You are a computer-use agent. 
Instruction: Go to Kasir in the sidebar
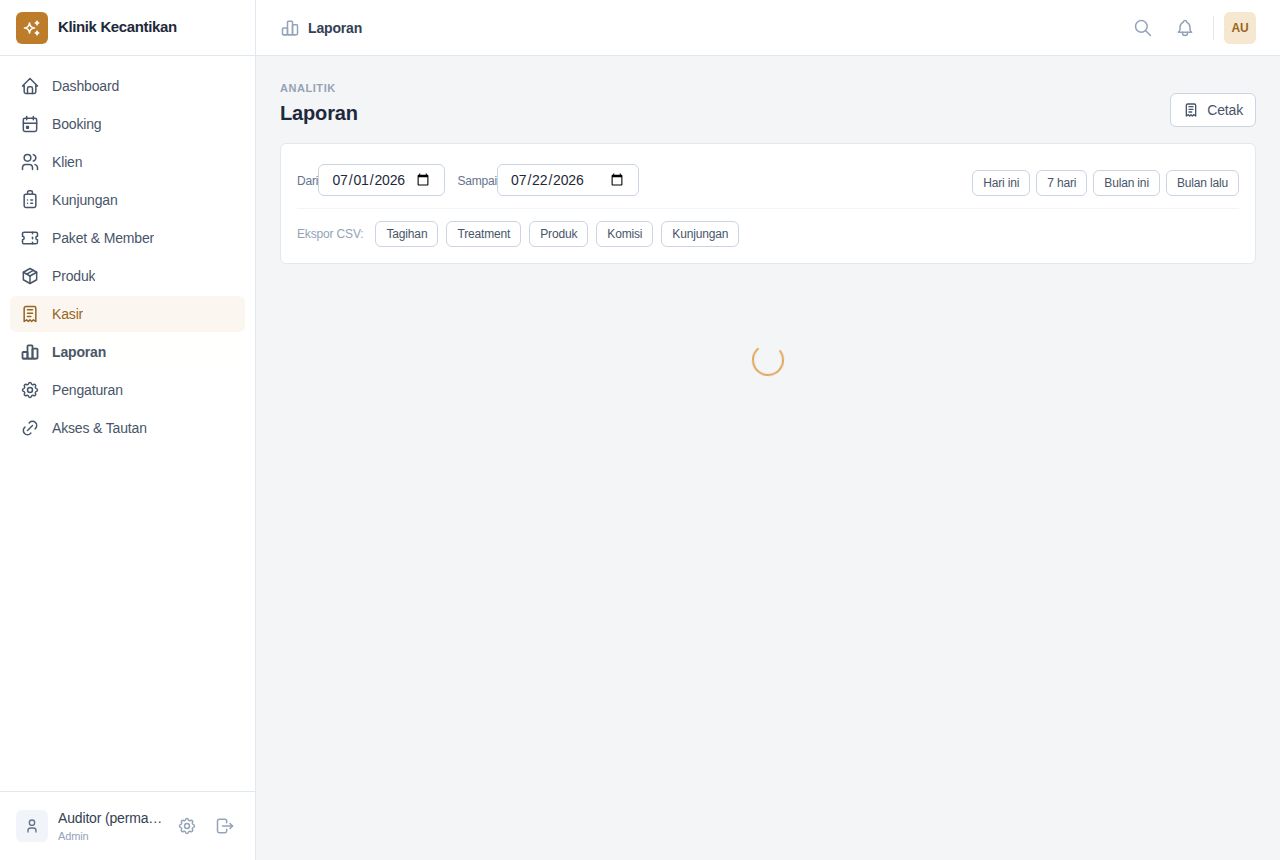coord(127,314)
